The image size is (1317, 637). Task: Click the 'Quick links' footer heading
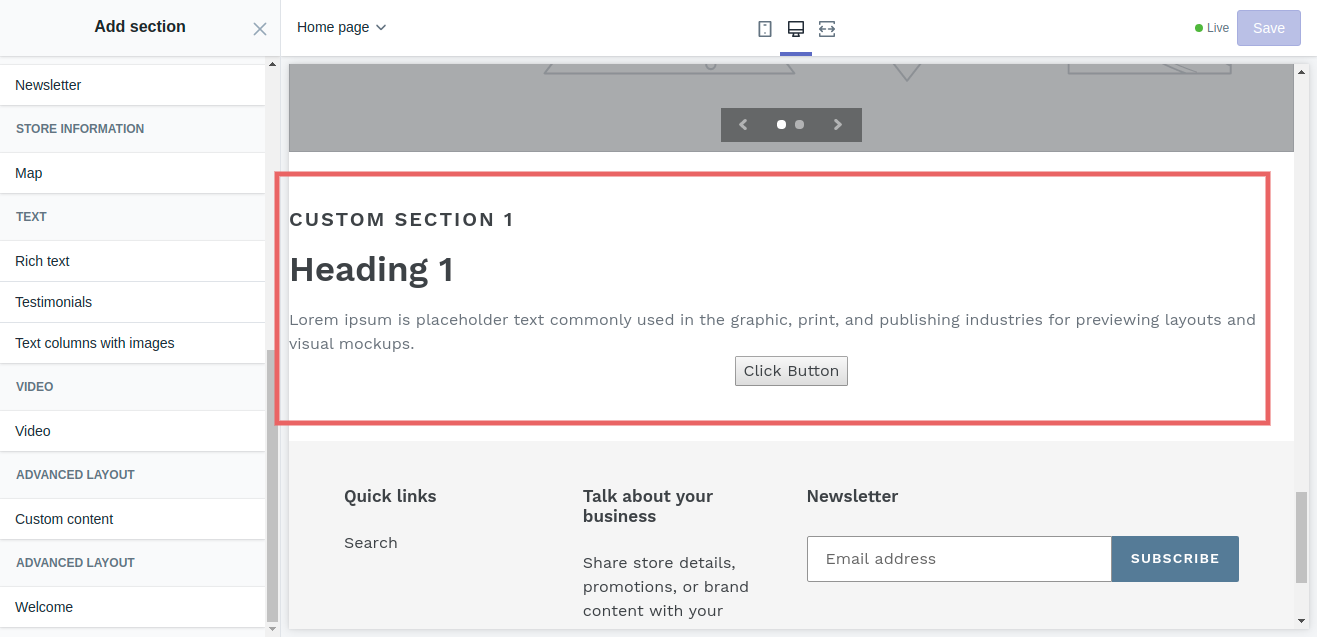(x=390, y=496)
